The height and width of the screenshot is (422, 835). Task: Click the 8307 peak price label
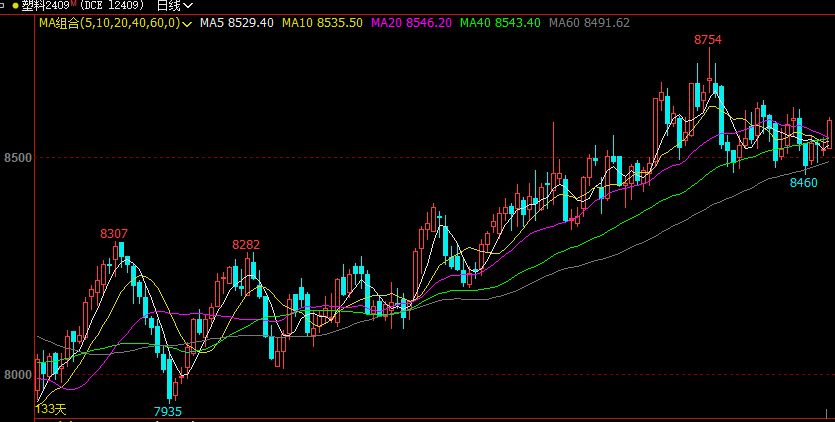coord(113,233)
